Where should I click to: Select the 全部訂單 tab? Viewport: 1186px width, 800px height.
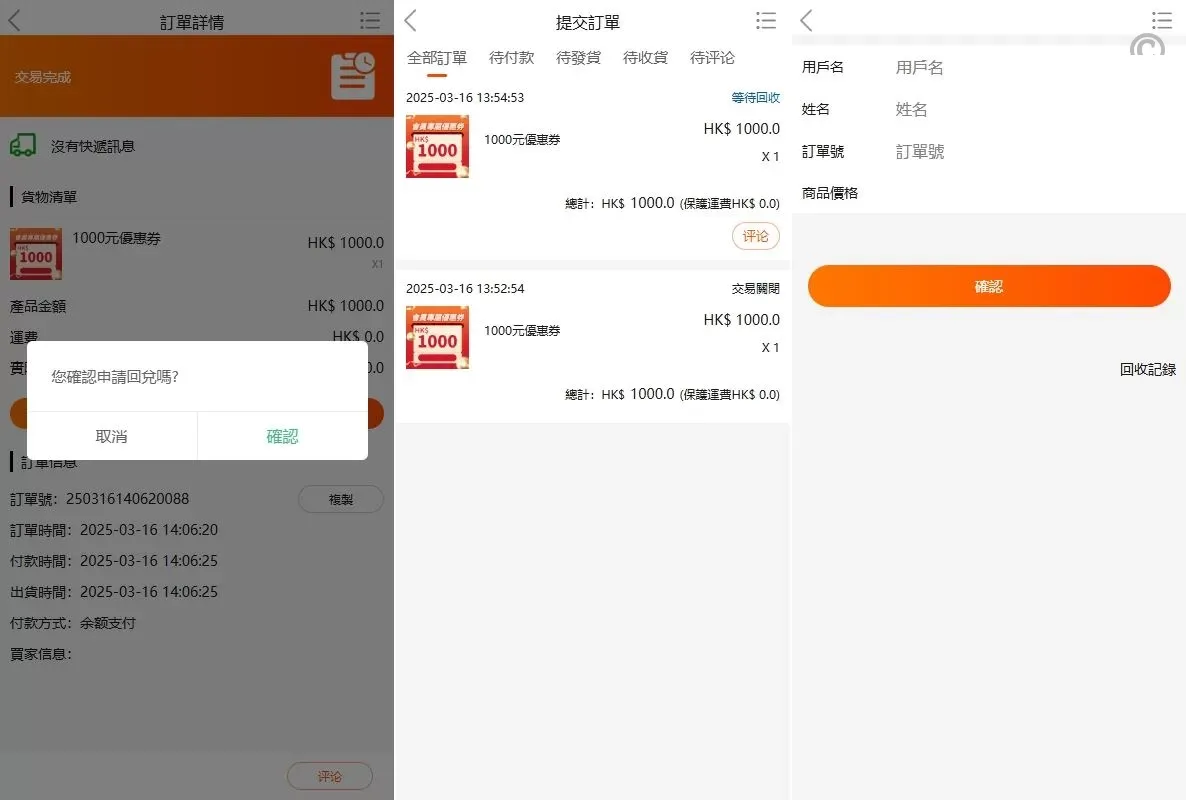437,58
